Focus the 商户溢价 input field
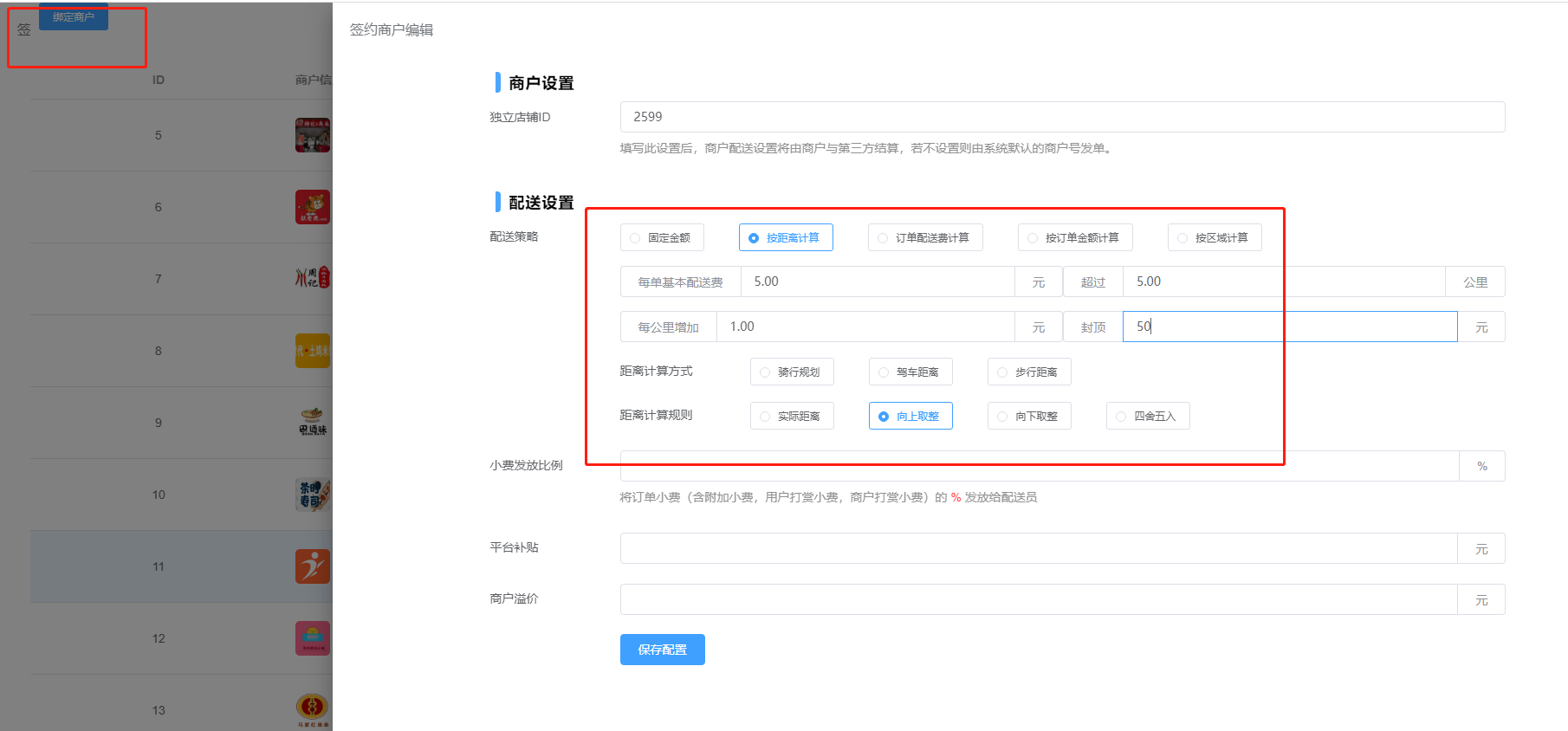Viewport: 1568px width, 731px height. click(1039, 599)
